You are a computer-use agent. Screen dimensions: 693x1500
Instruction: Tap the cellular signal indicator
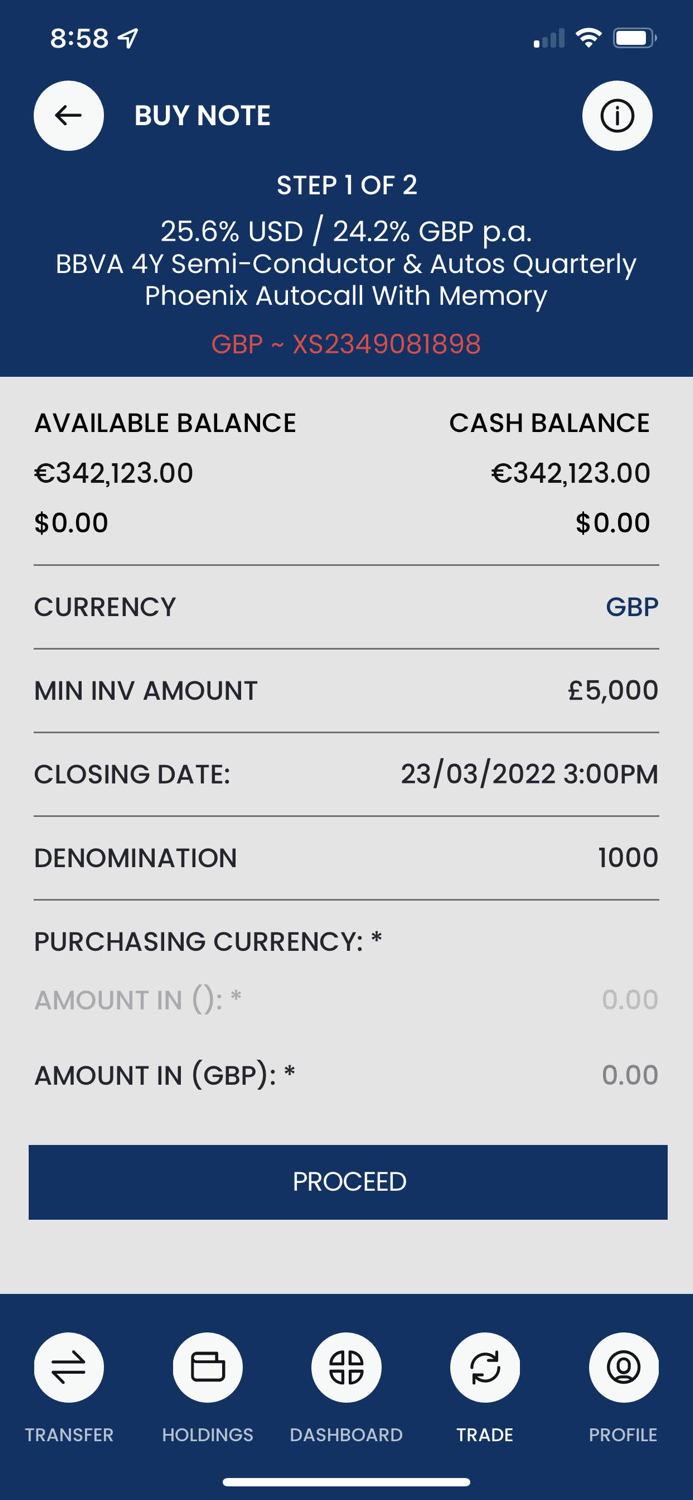coord(547,38)
